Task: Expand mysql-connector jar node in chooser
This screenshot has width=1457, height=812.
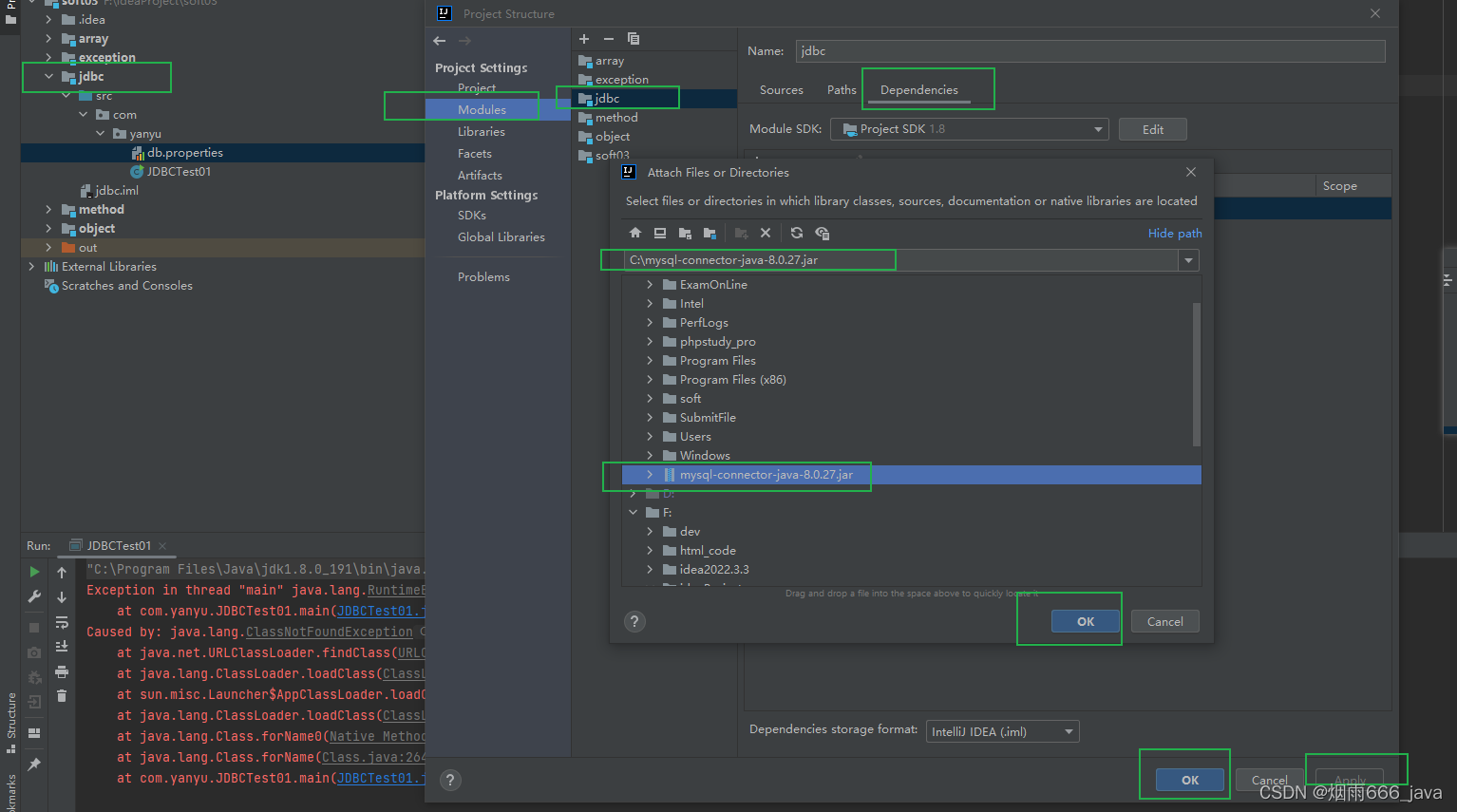Action: [x=650, y=474]
